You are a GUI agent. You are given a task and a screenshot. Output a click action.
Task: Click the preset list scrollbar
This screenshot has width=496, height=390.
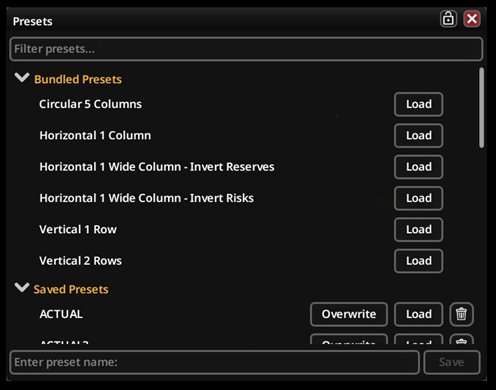coord(481,108)
